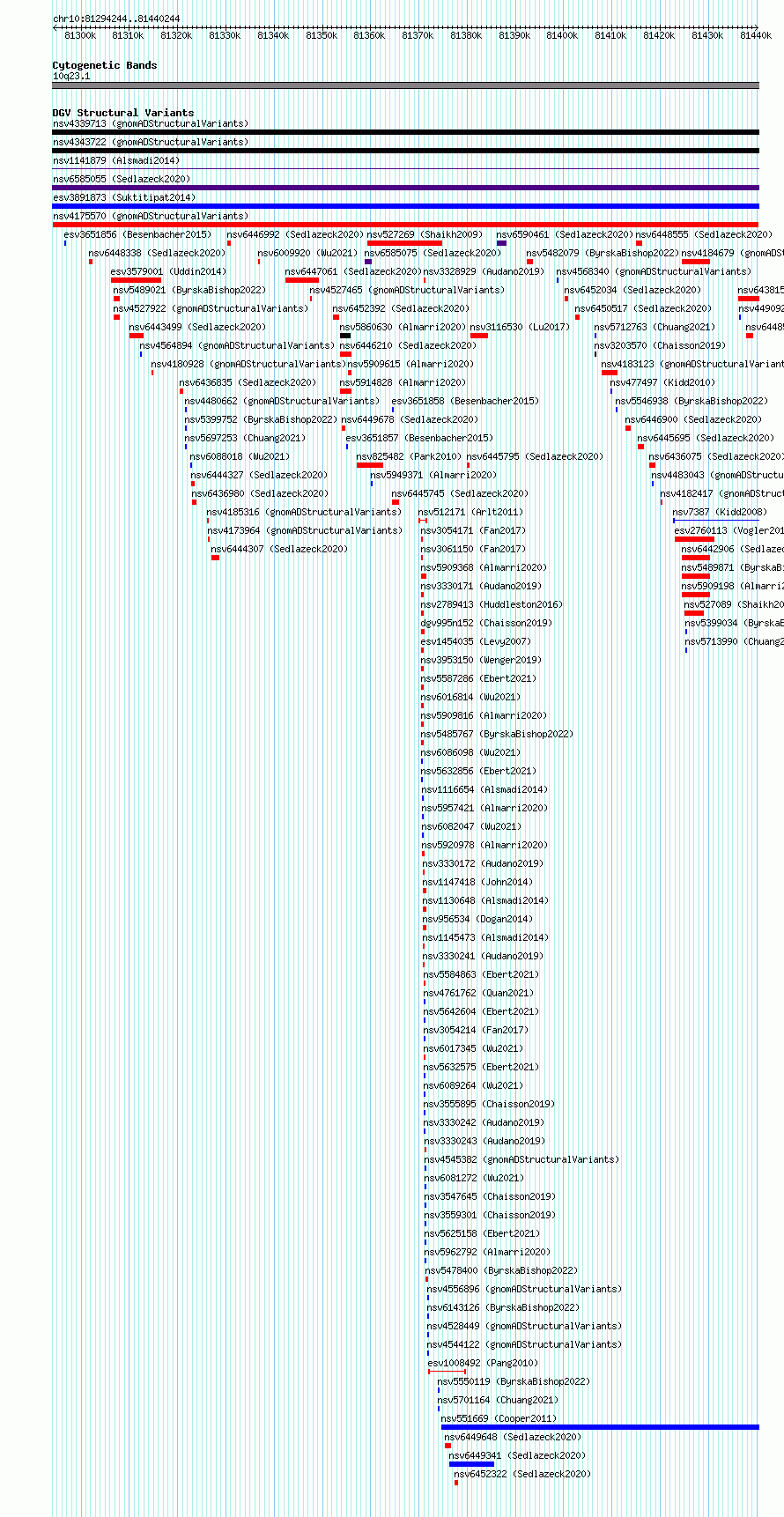Select nsv5489021 (ByrskaBishop2022) entry
Screen dimensions: 784x1517
coord(189,290)
